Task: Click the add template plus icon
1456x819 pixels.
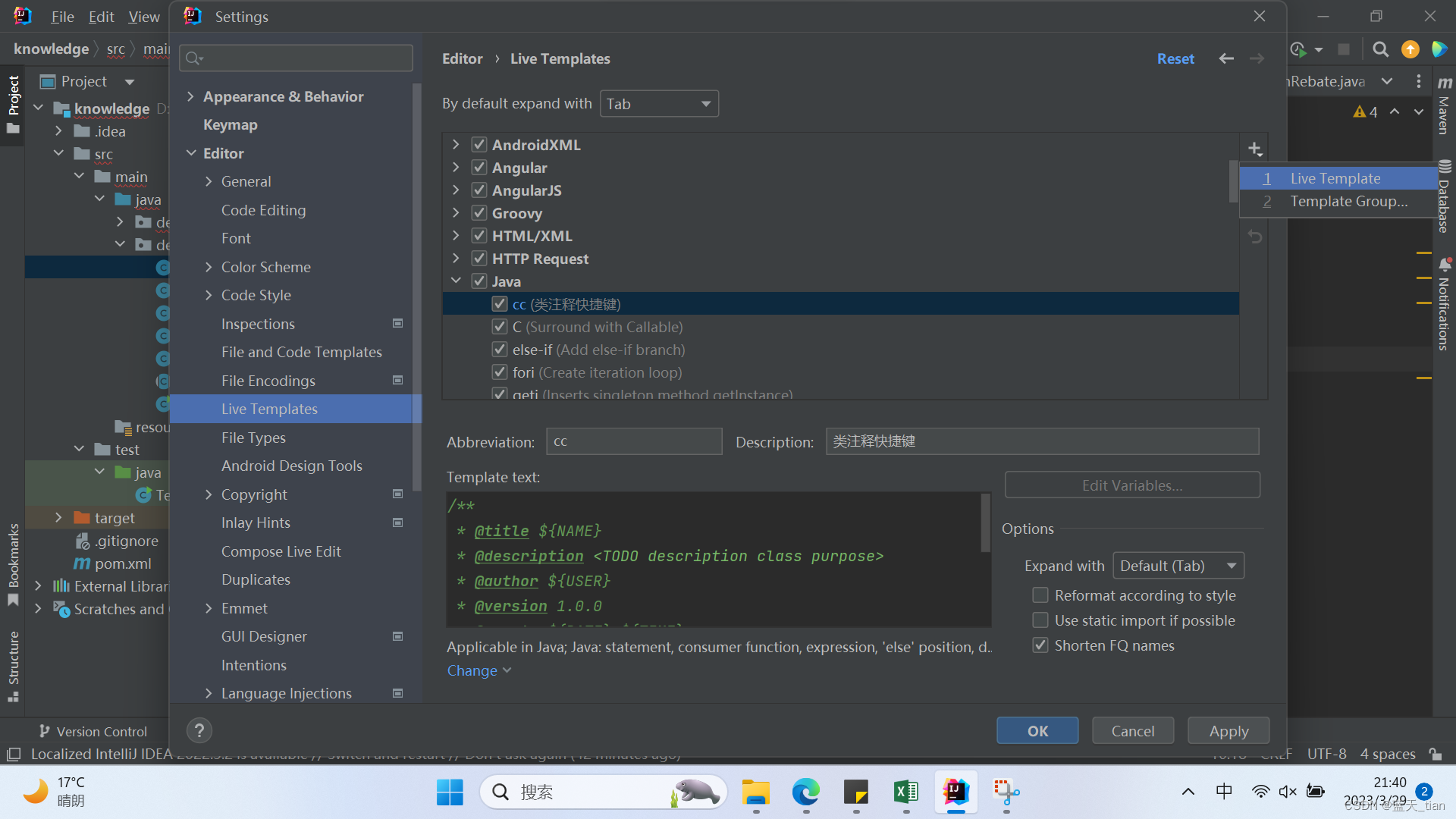Action: [x=1255, y=149]
